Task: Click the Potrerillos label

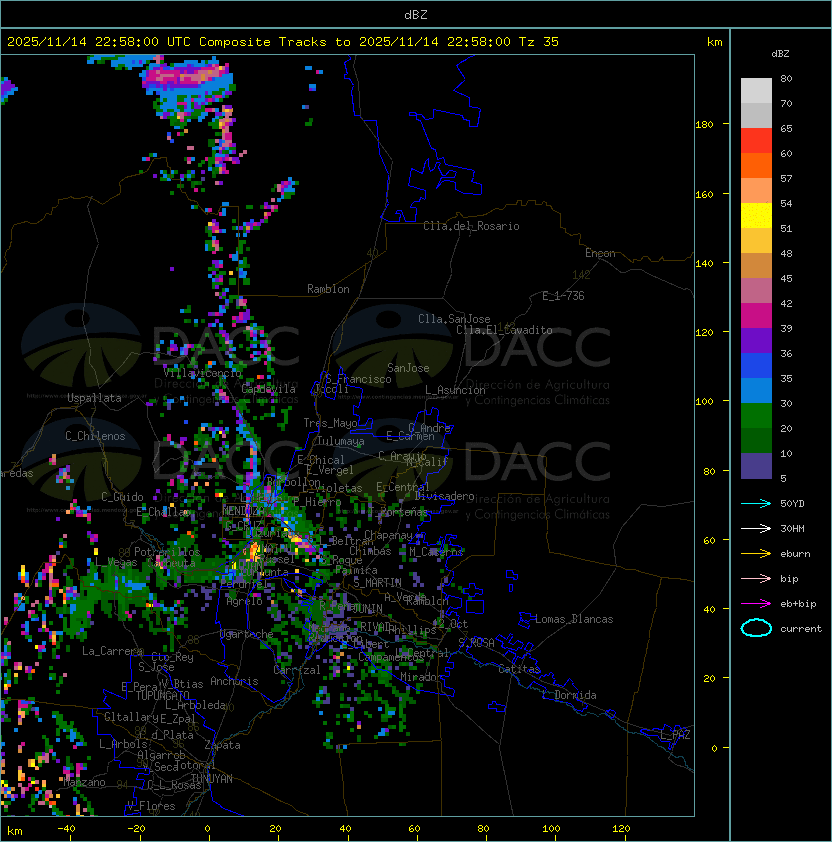Action: [167, 552]
